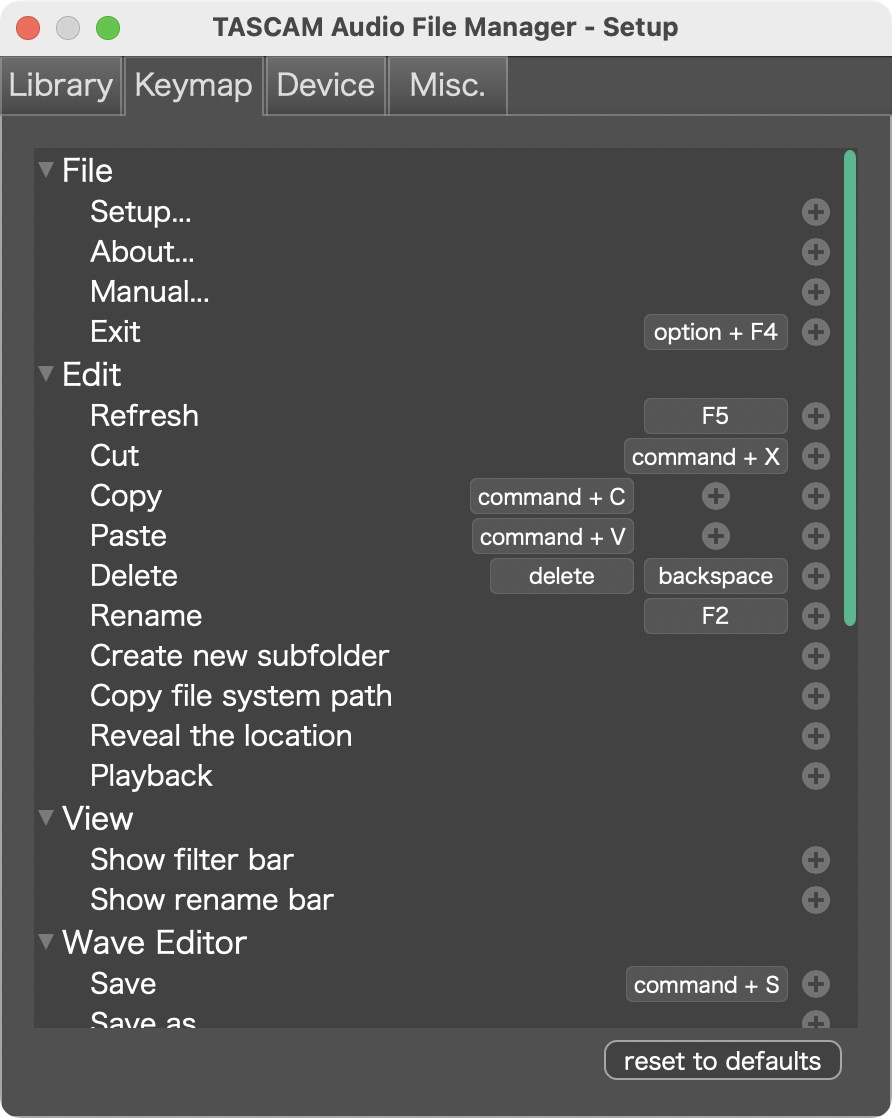892x1118 pixels.
Task: Select the Refresh row label
Action: pos(145,416)
